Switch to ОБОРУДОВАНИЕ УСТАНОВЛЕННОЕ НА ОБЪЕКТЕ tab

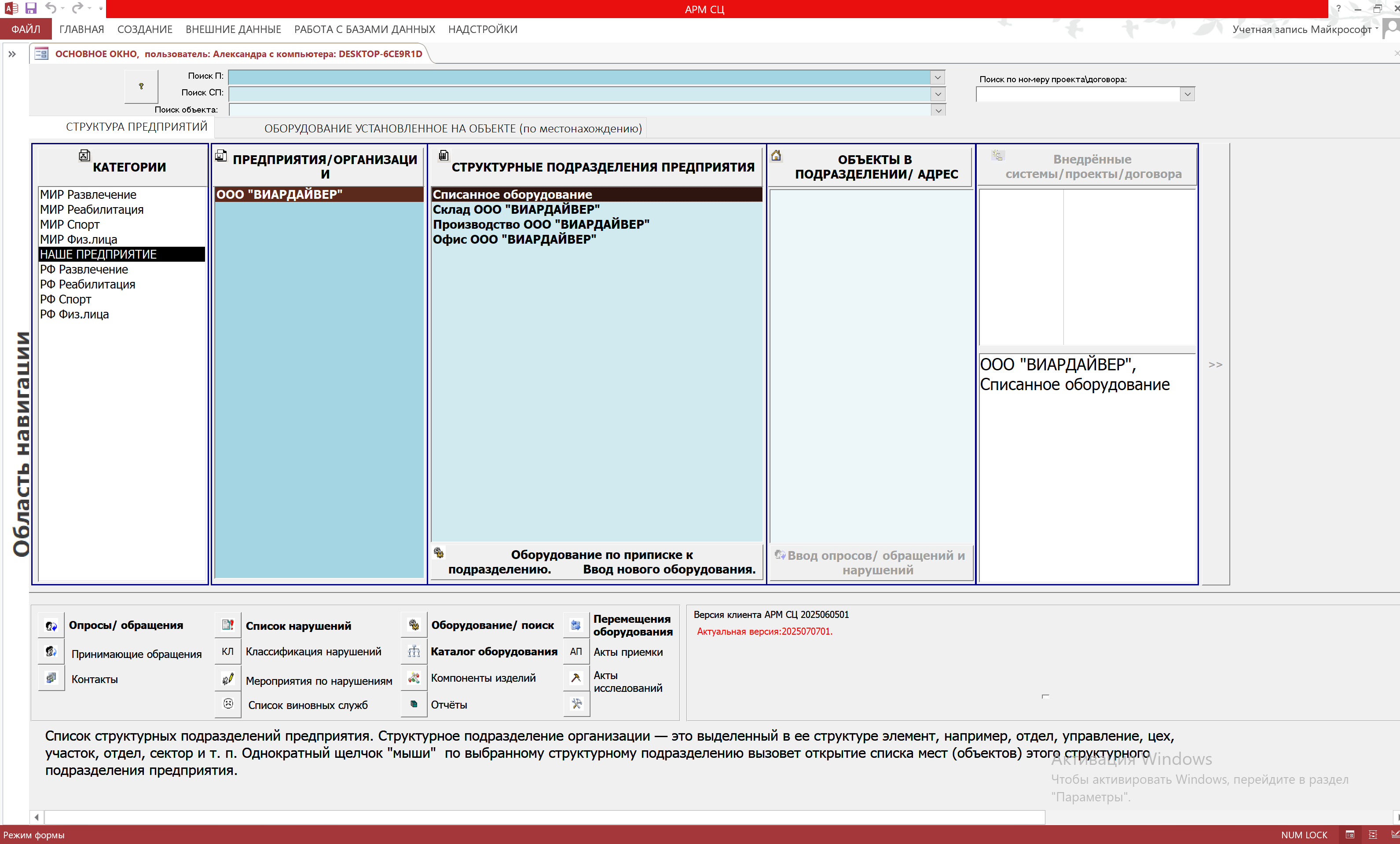453,129
